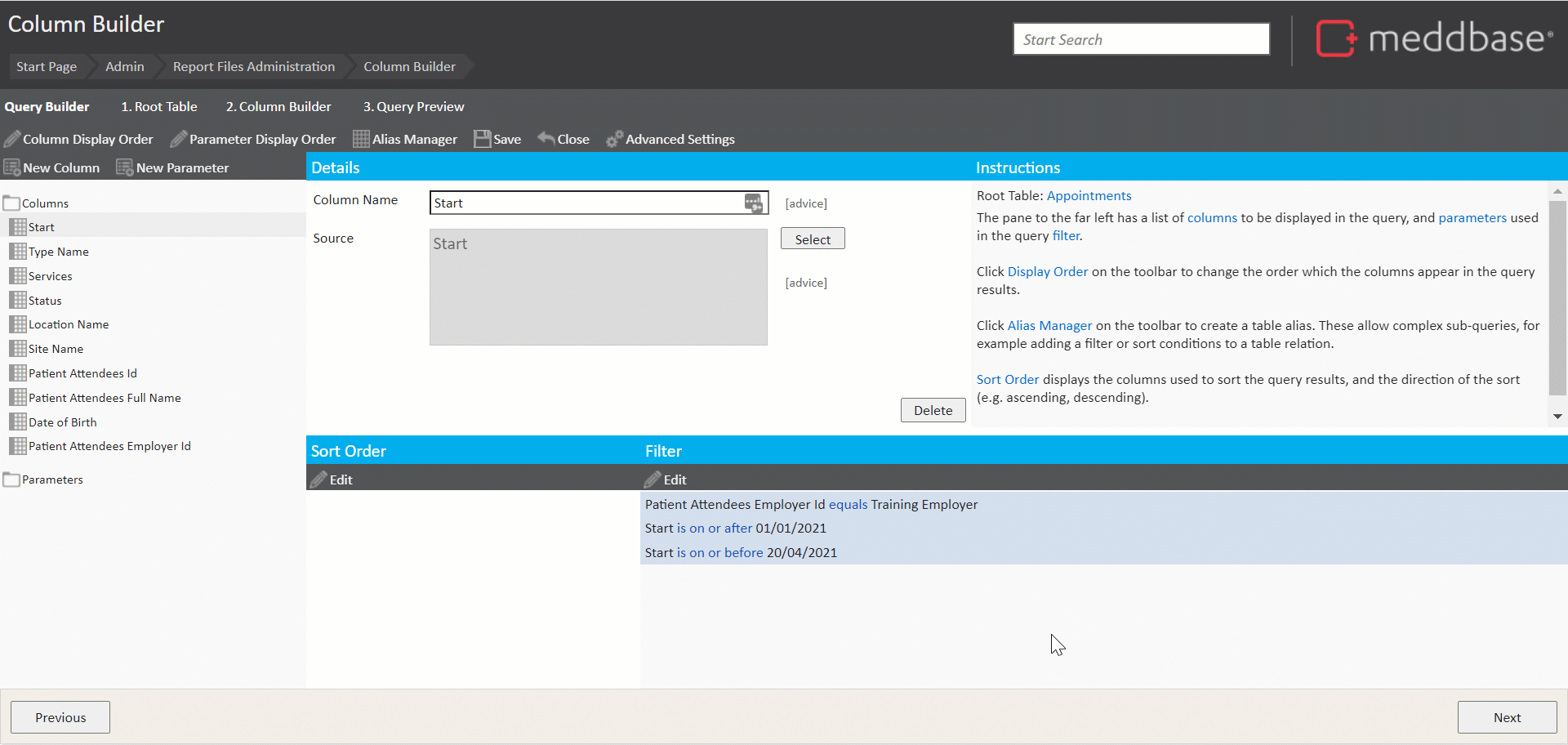Click the Columns folder icon
The image size is (1568, 745).
[11, 203]
